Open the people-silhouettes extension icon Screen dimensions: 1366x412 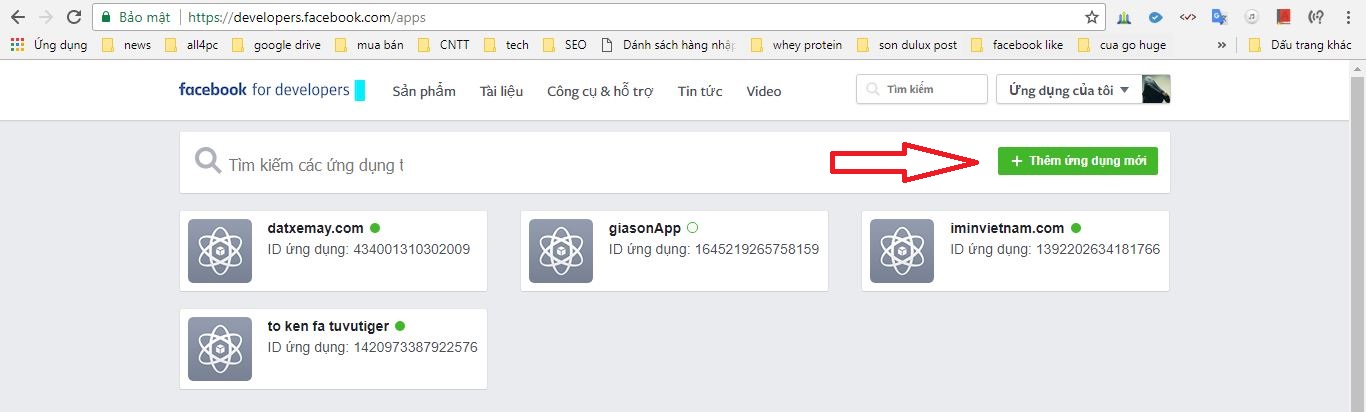pyautogui.click(x=1125, y=17)
